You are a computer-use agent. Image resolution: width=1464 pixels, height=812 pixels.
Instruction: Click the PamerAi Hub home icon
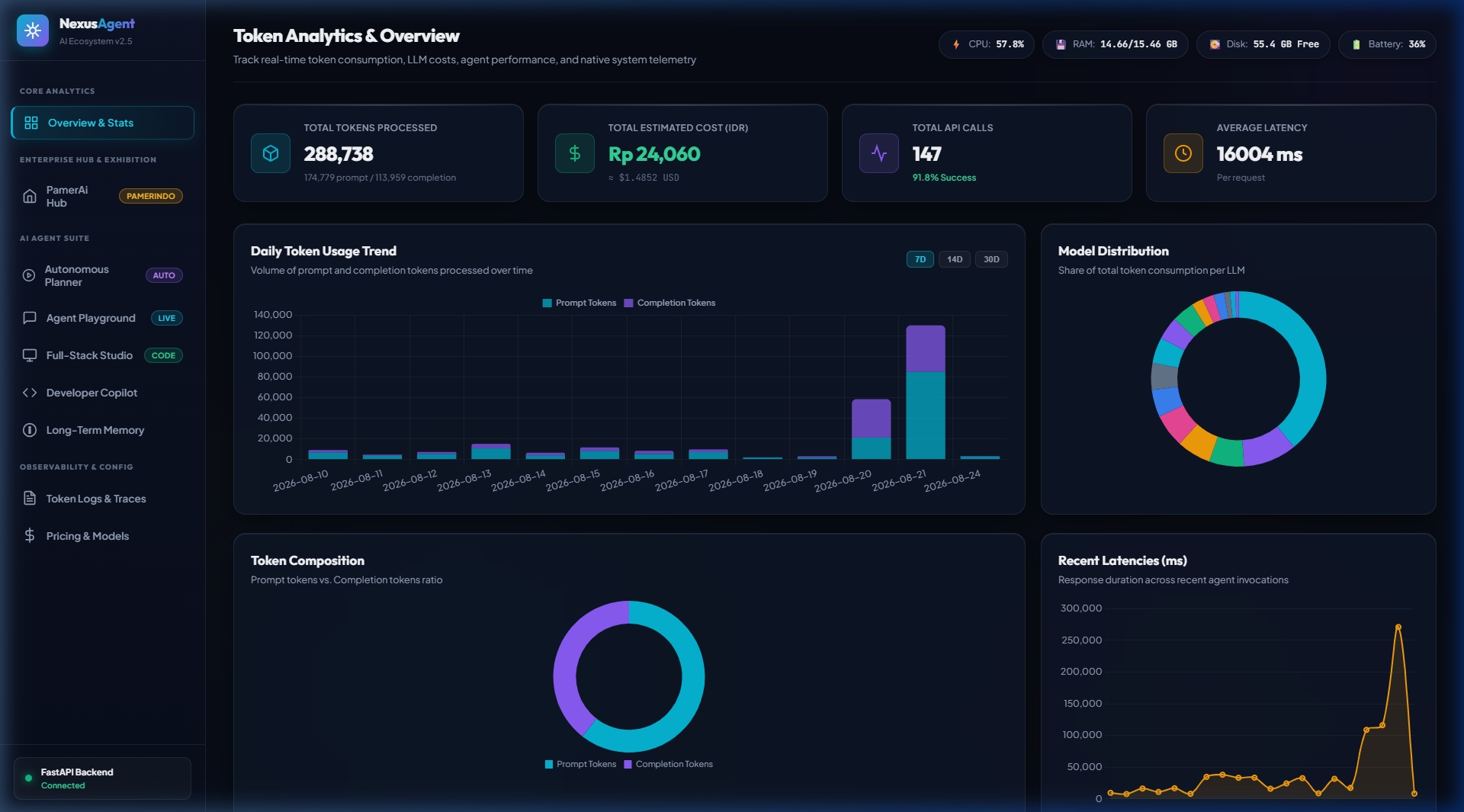point(30,197)
